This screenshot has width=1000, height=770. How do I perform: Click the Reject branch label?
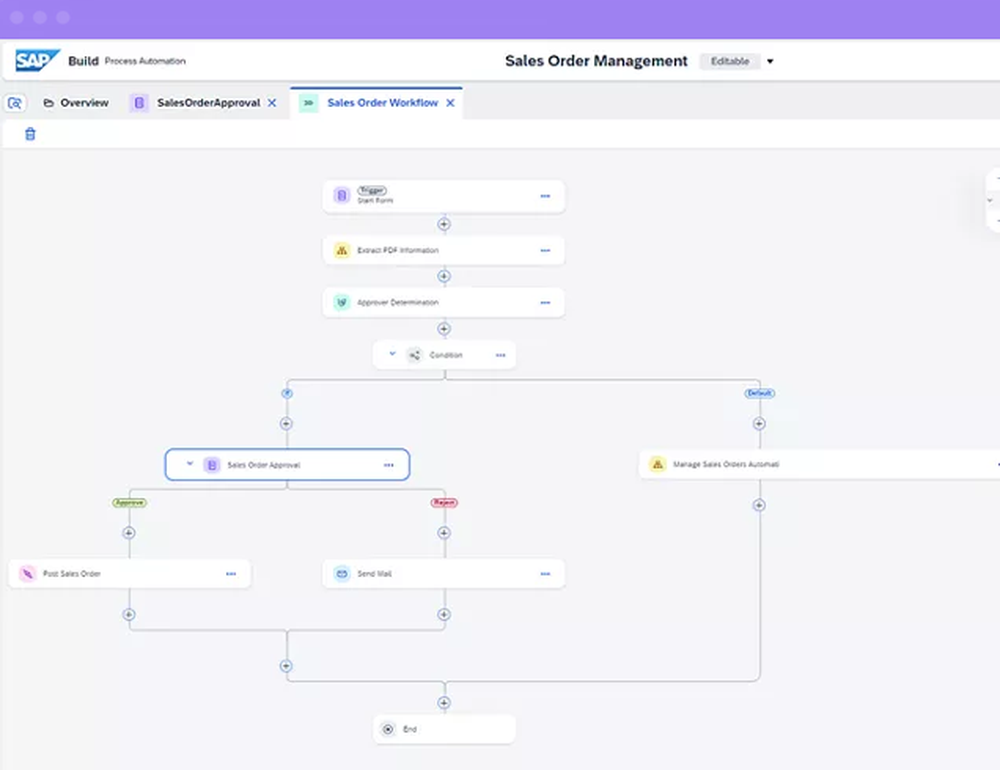(x=444, y=503)
